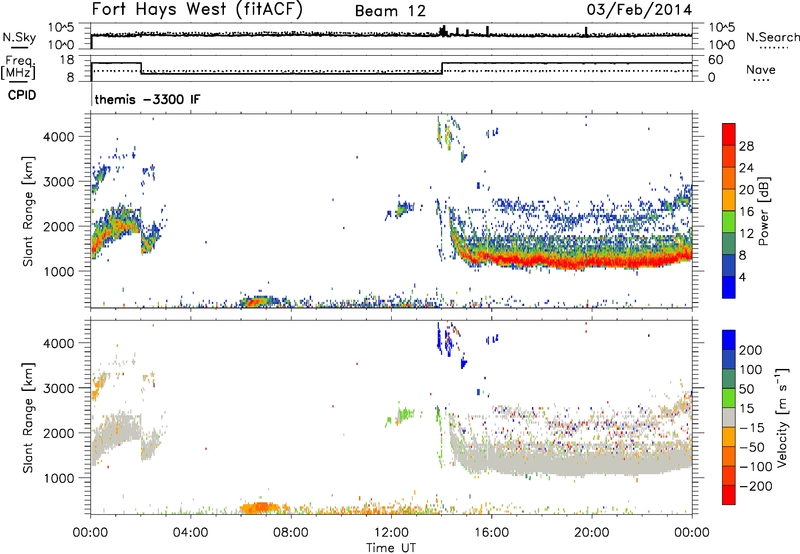Click the green velocity patch near 12:30

click(x=403, y=414)
